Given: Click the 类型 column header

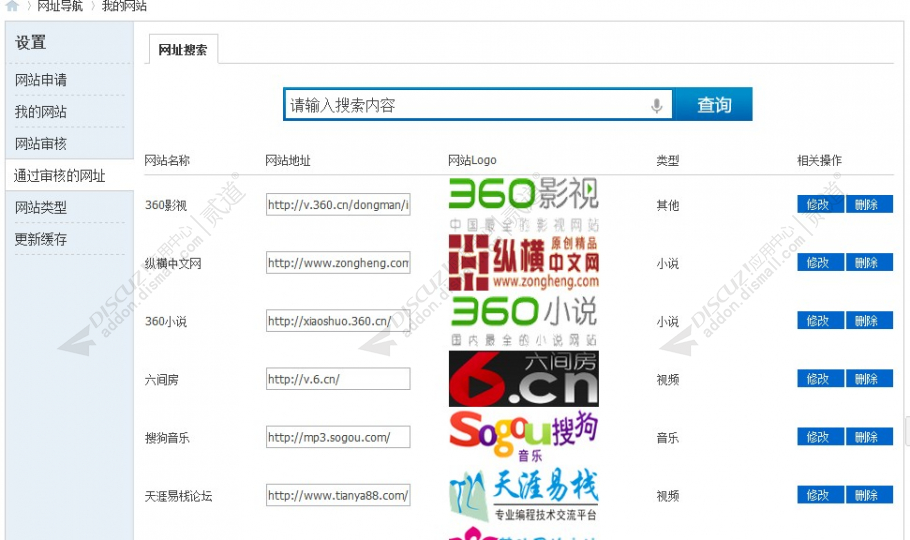Looking at the screenshot, I should (667, 160).
